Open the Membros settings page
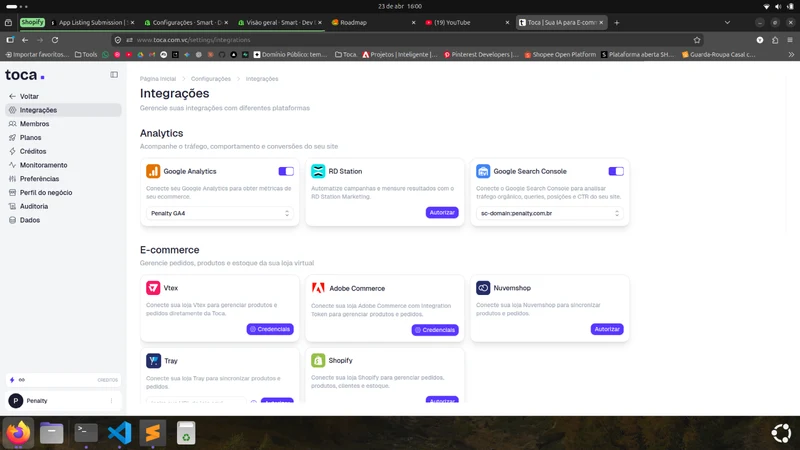Viewport: 800px width, 450px height. click(63, 123)
